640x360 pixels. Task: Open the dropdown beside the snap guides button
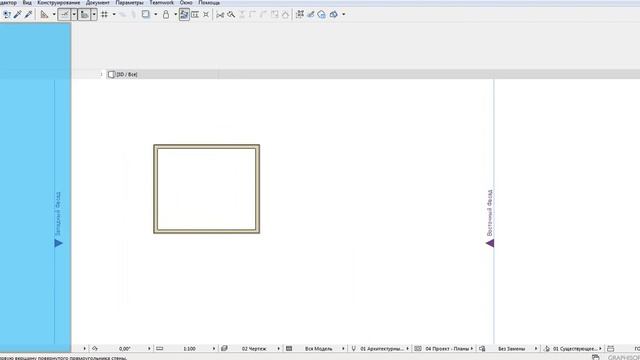click(x=74, y=15)
